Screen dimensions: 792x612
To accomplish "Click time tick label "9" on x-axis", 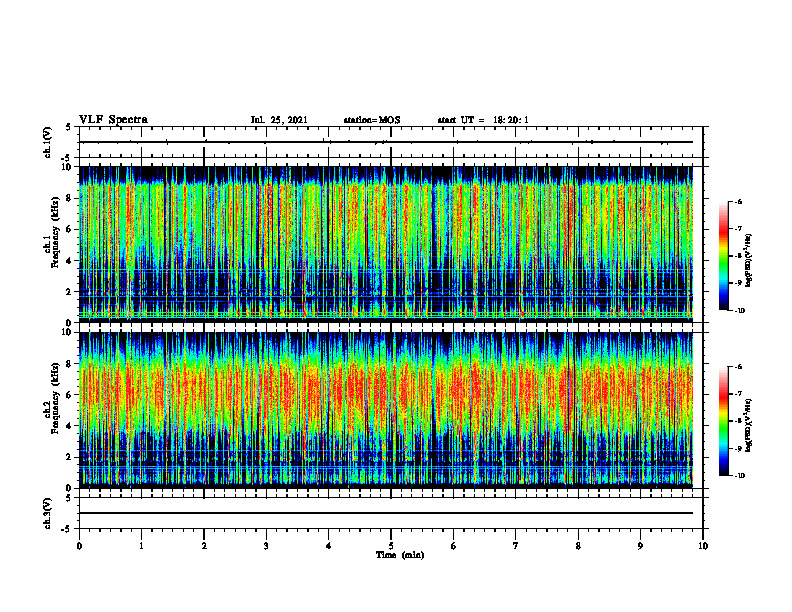I will click(640, 546).
